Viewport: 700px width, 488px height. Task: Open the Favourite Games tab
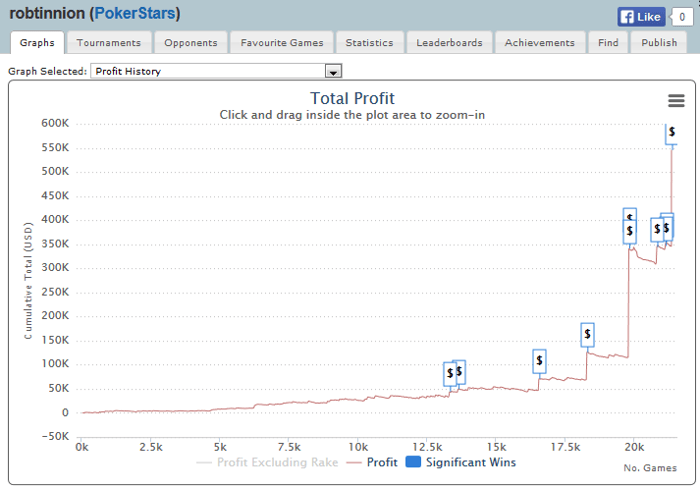[x=282, y=43]
